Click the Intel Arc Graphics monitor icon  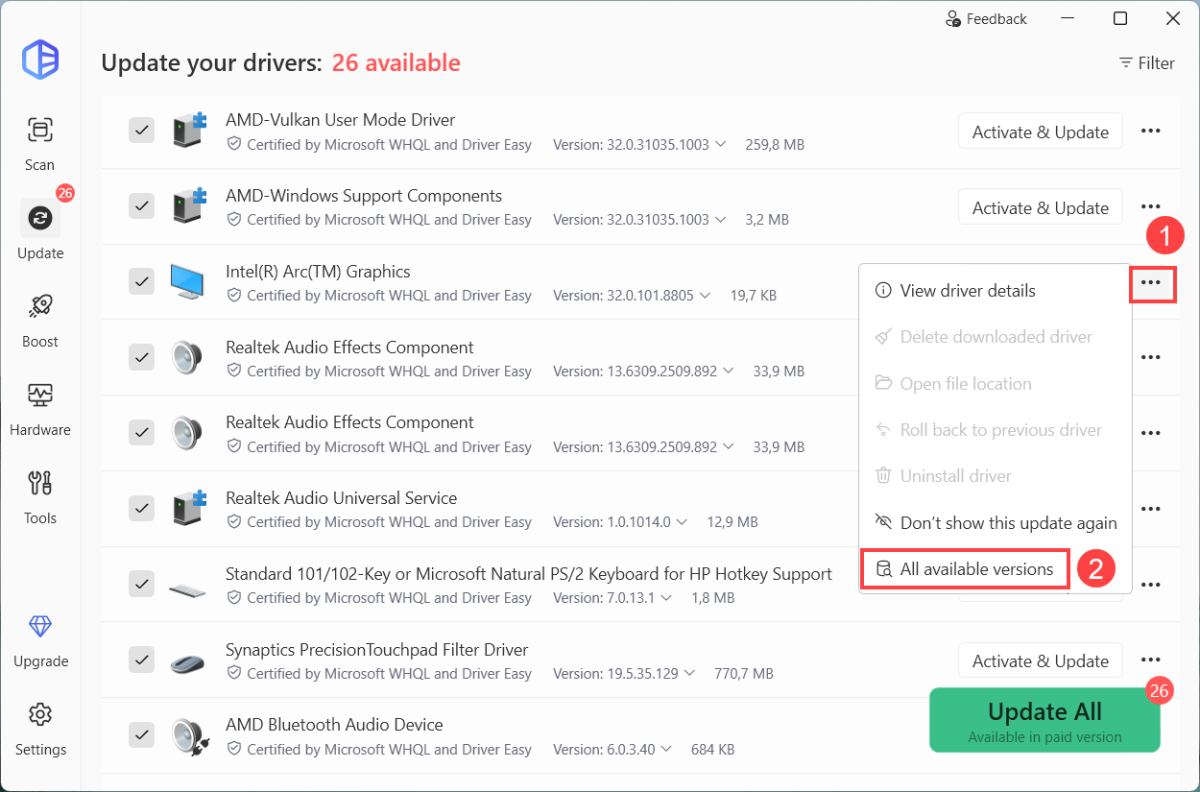pyautogui.click(x=188, y=283)
